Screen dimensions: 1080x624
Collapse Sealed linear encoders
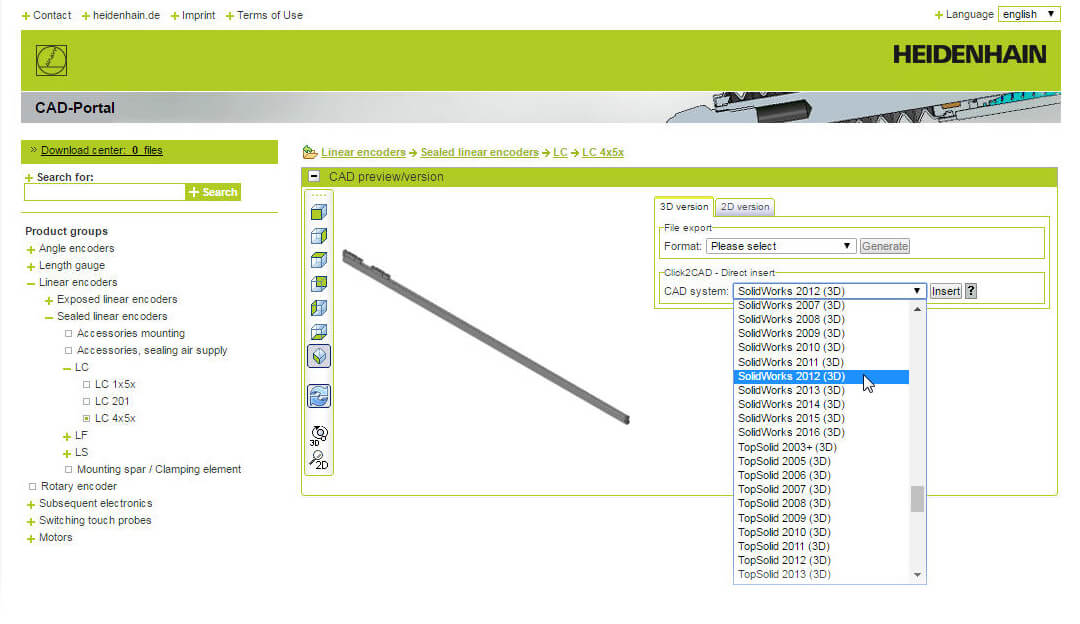point(49,318)
